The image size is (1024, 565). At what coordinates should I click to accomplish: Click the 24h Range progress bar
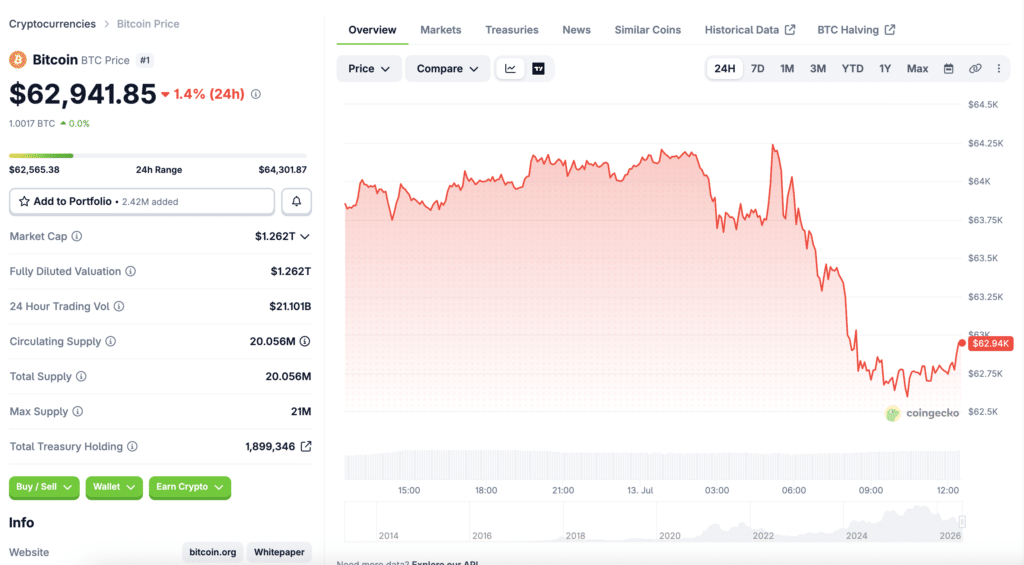(x=158, y=155)
